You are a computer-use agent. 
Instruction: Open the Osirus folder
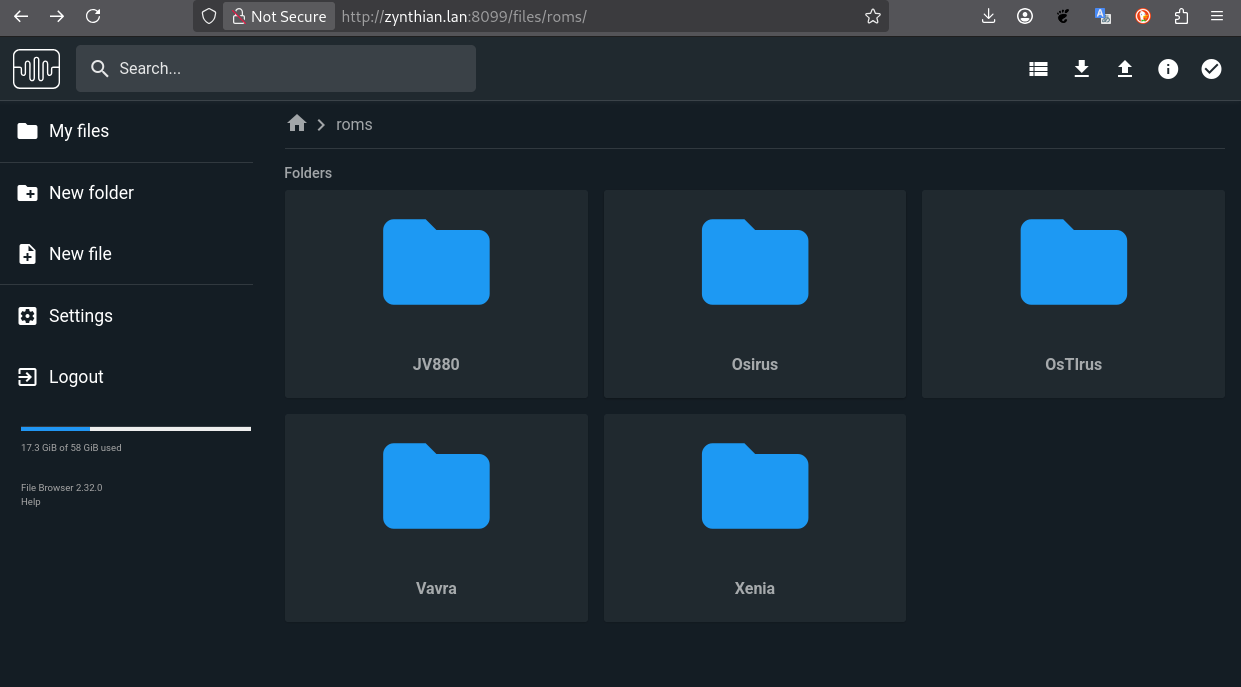[754, 294]
